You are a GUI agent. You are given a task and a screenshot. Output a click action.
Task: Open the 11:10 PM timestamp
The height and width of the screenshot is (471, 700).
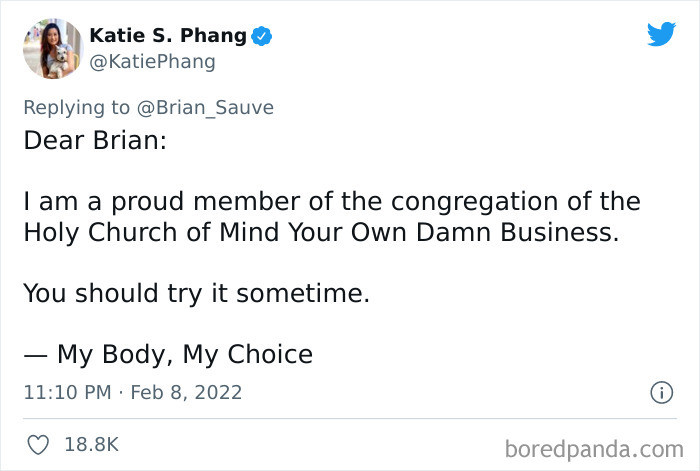66,393
